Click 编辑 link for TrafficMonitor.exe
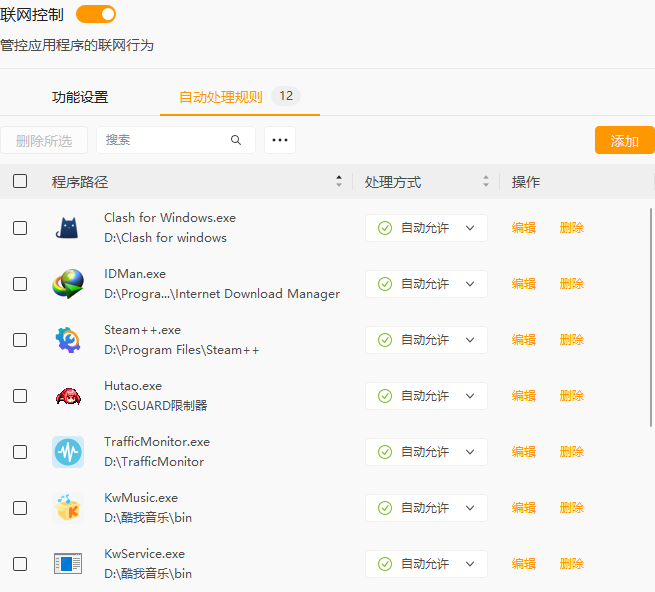The image size is (655, 592). (524, 452)
